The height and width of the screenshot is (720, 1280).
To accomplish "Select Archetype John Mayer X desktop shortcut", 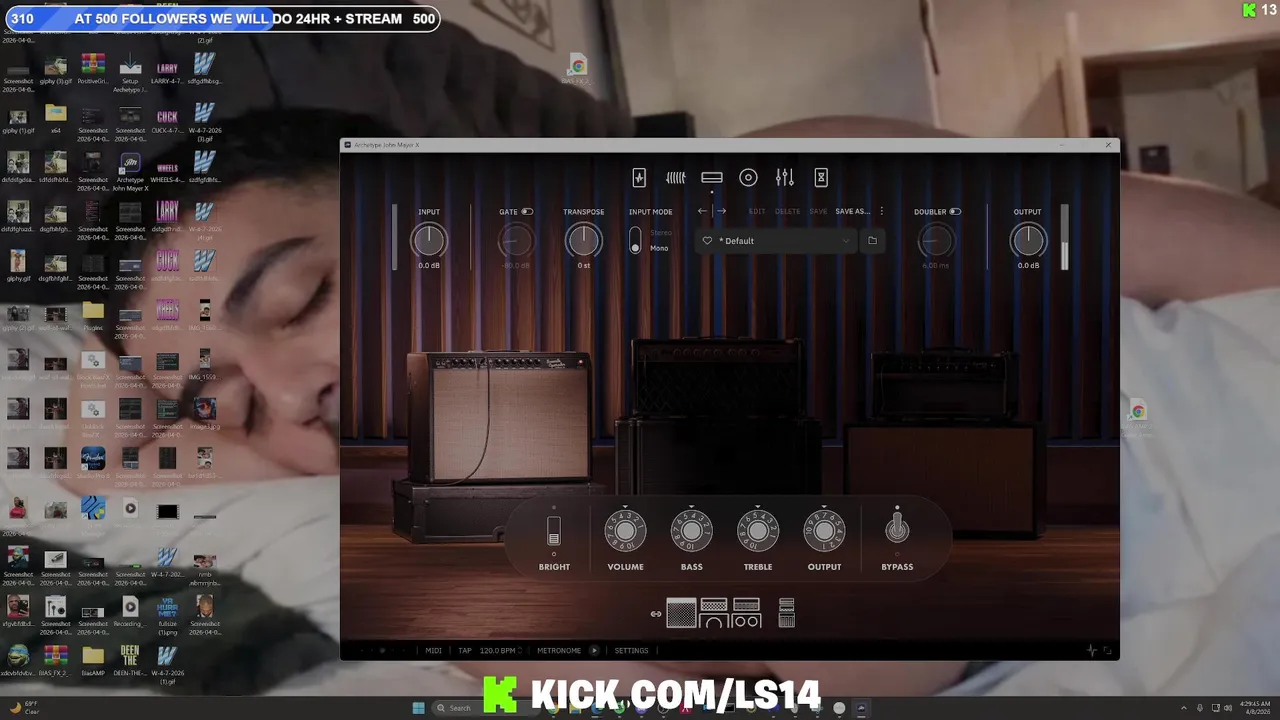I will coord(130,172).
